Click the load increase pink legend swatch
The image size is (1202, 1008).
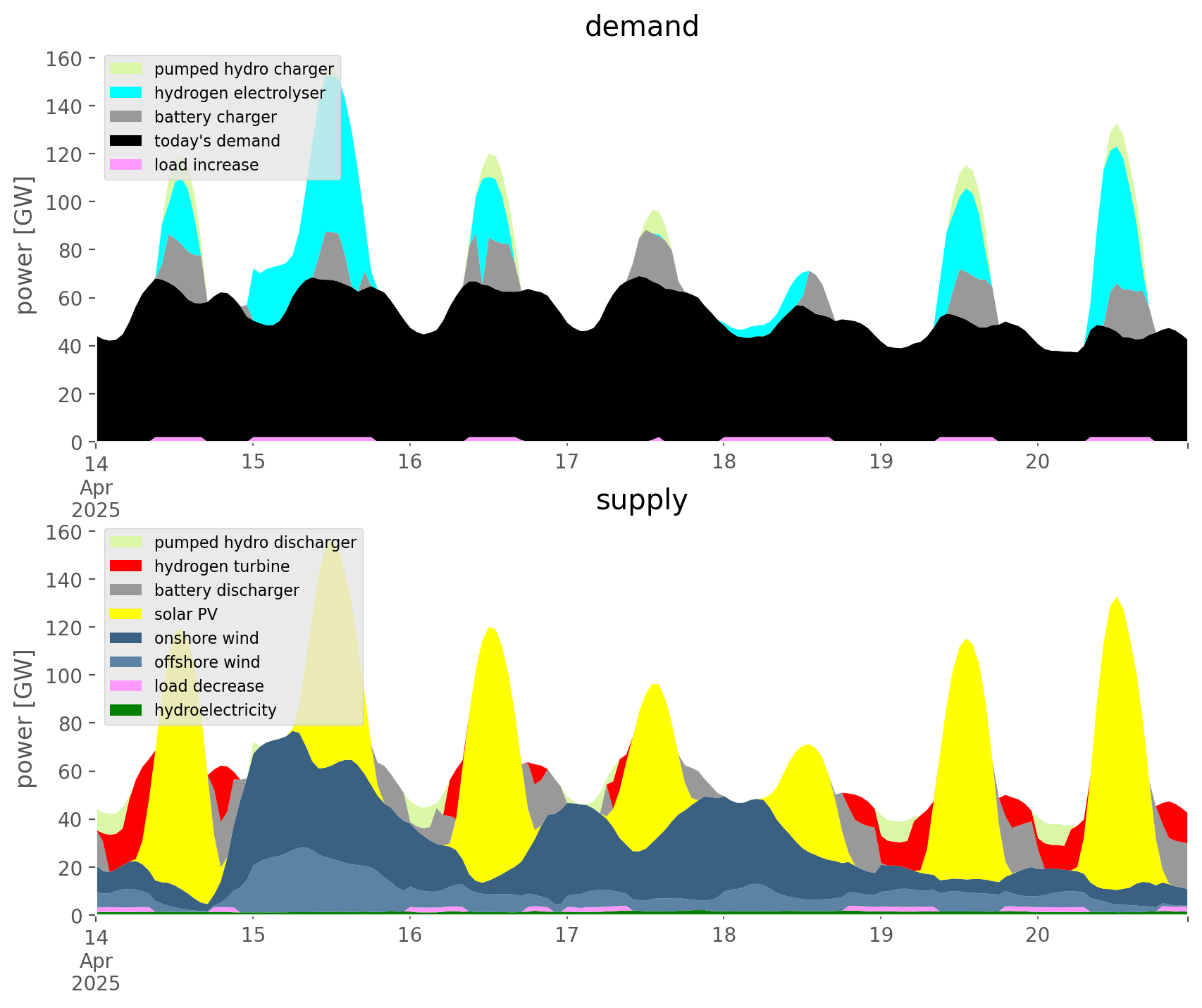(x=127, y=165)
